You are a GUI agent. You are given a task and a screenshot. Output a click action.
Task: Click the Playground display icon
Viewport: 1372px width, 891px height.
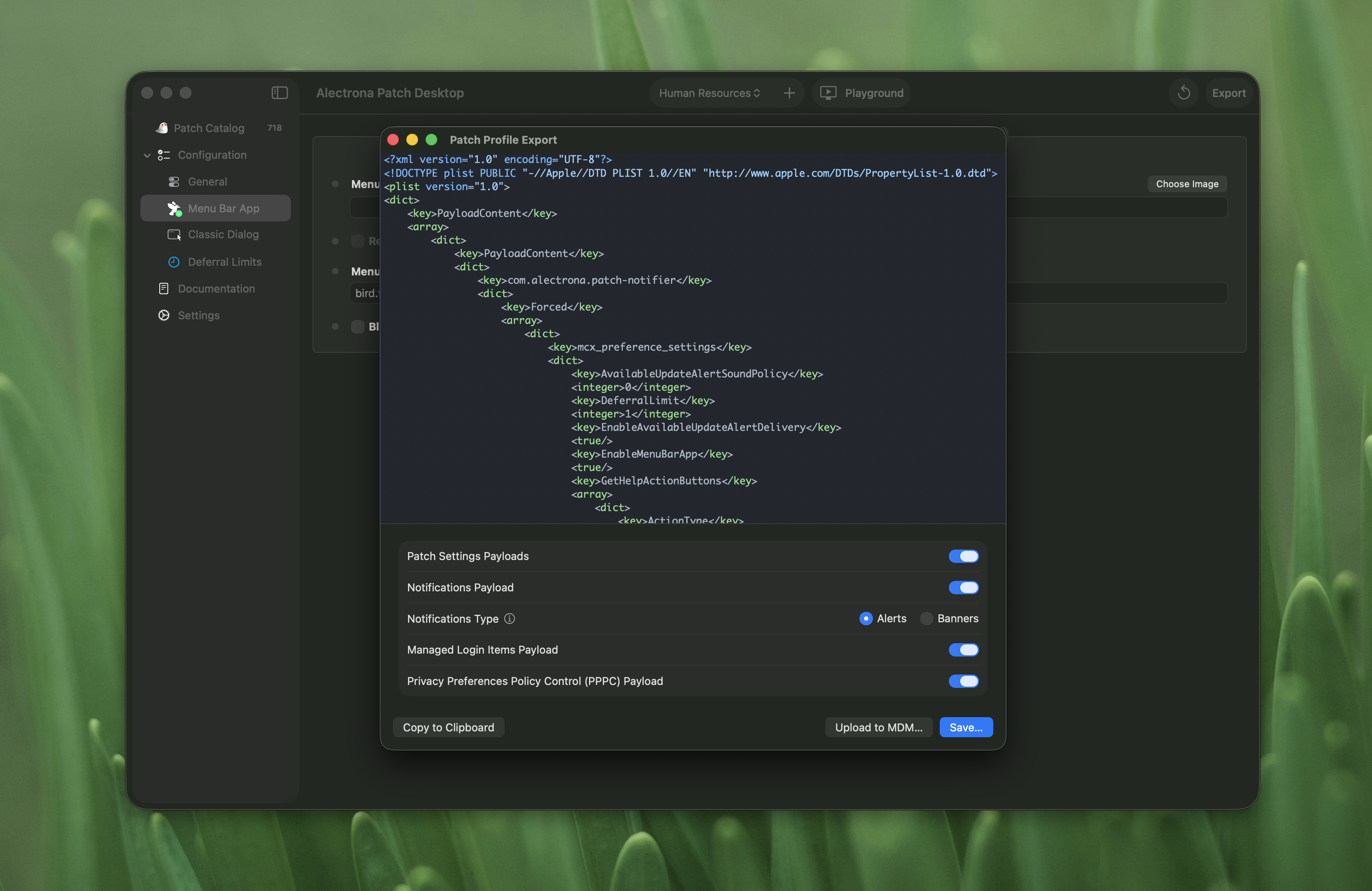[828, 93]
